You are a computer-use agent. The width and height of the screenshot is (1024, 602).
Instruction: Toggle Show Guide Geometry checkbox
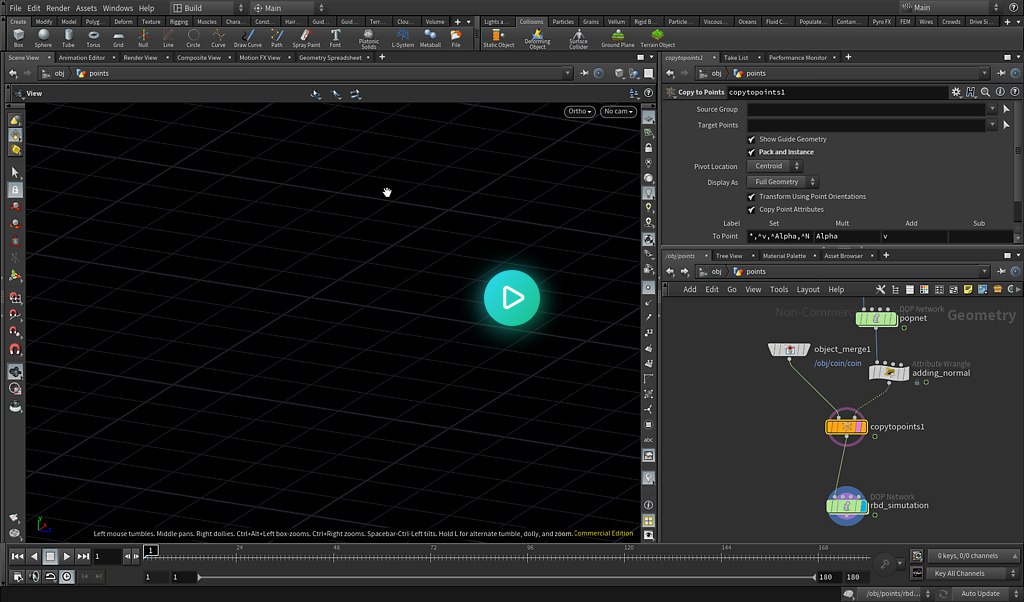tap(751, 139)
